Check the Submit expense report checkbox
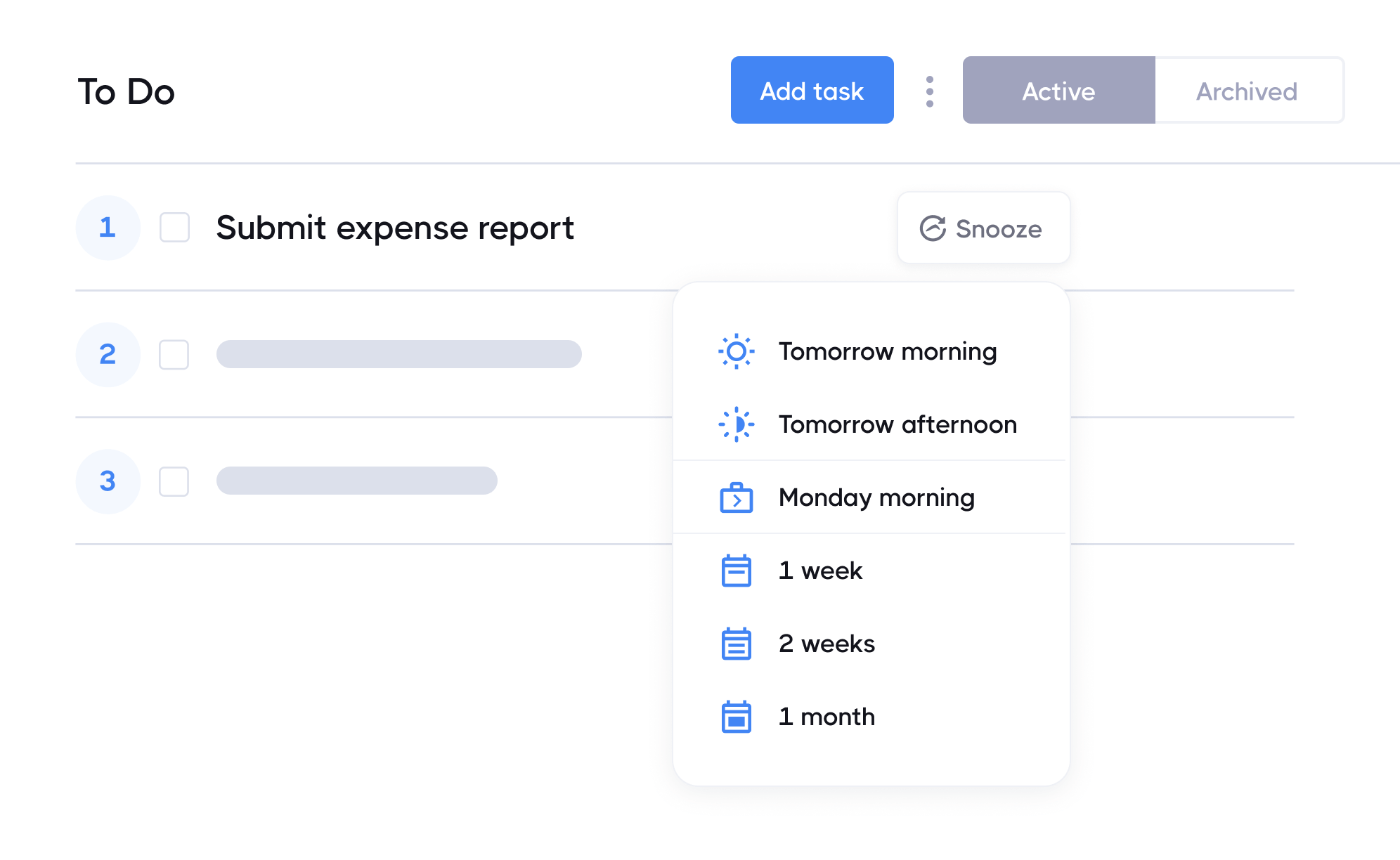The width and height of the screenshot is (1400, 860). pos(174,228)
